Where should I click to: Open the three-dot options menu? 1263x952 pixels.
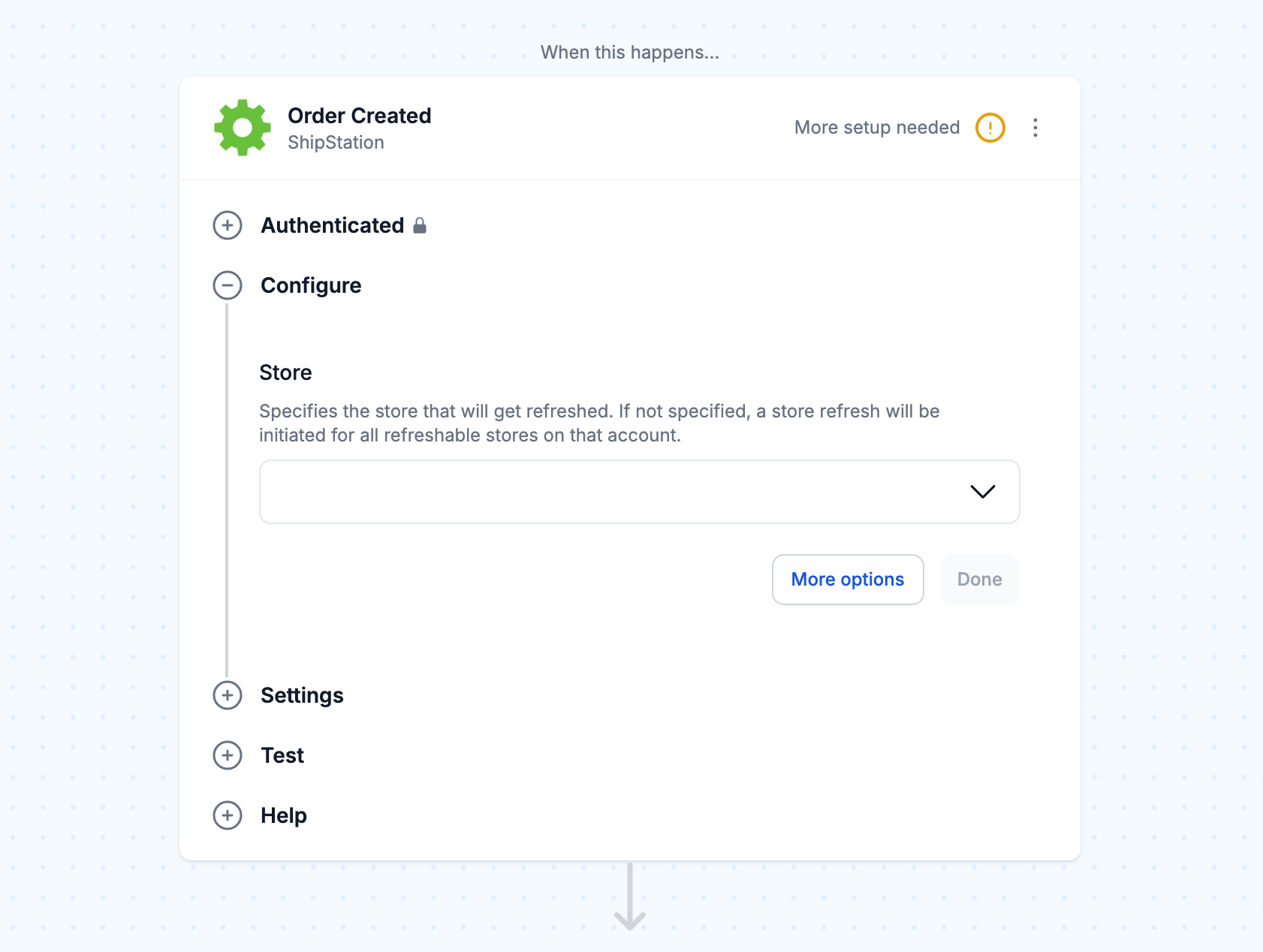1035,128
